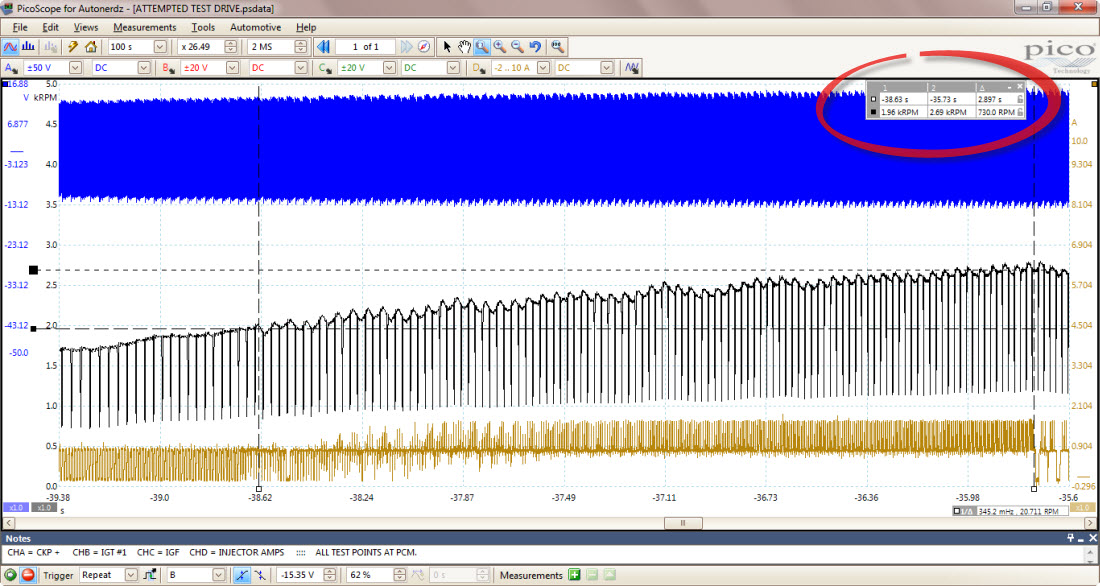Open the Edit menu

[x=51, y=27]
